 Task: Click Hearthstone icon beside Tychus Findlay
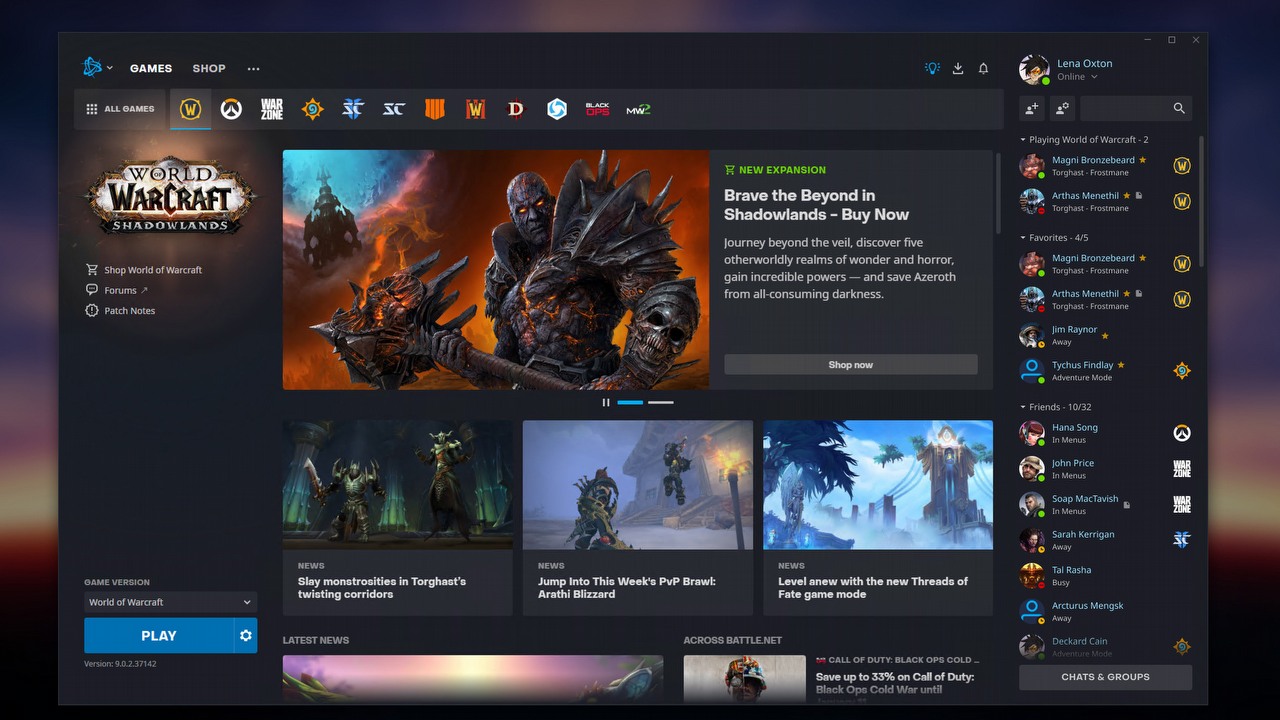pos(1182,371)
